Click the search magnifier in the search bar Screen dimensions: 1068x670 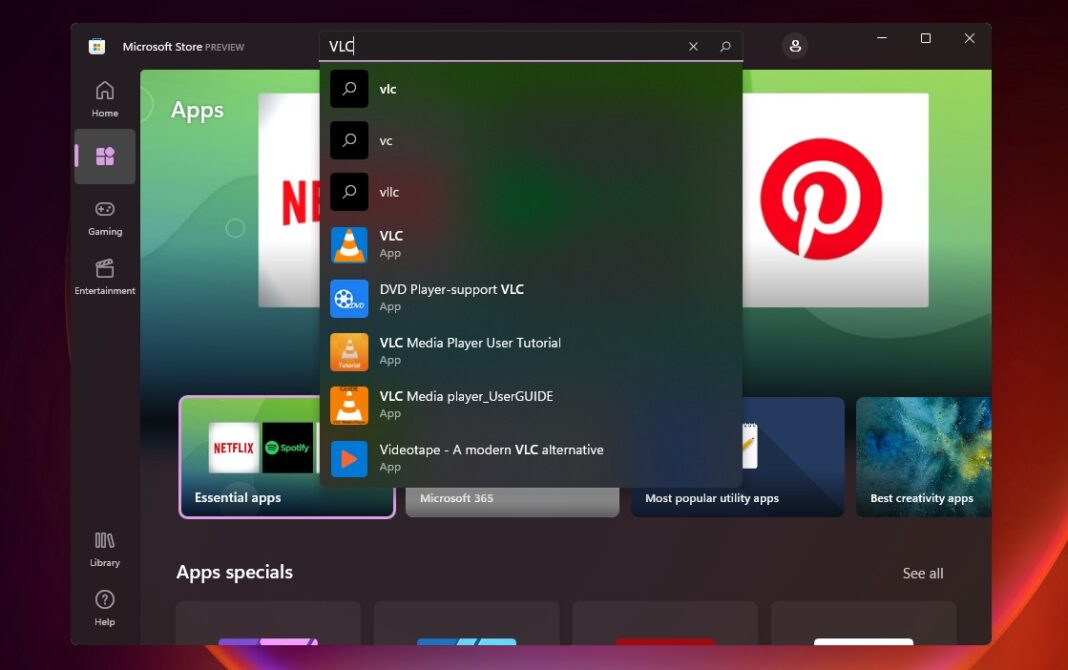point(726,46)
